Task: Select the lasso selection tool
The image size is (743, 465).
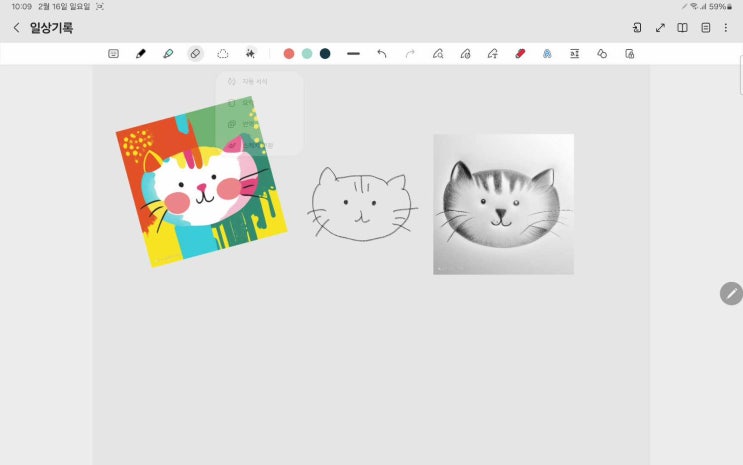Action: [223, 54]
